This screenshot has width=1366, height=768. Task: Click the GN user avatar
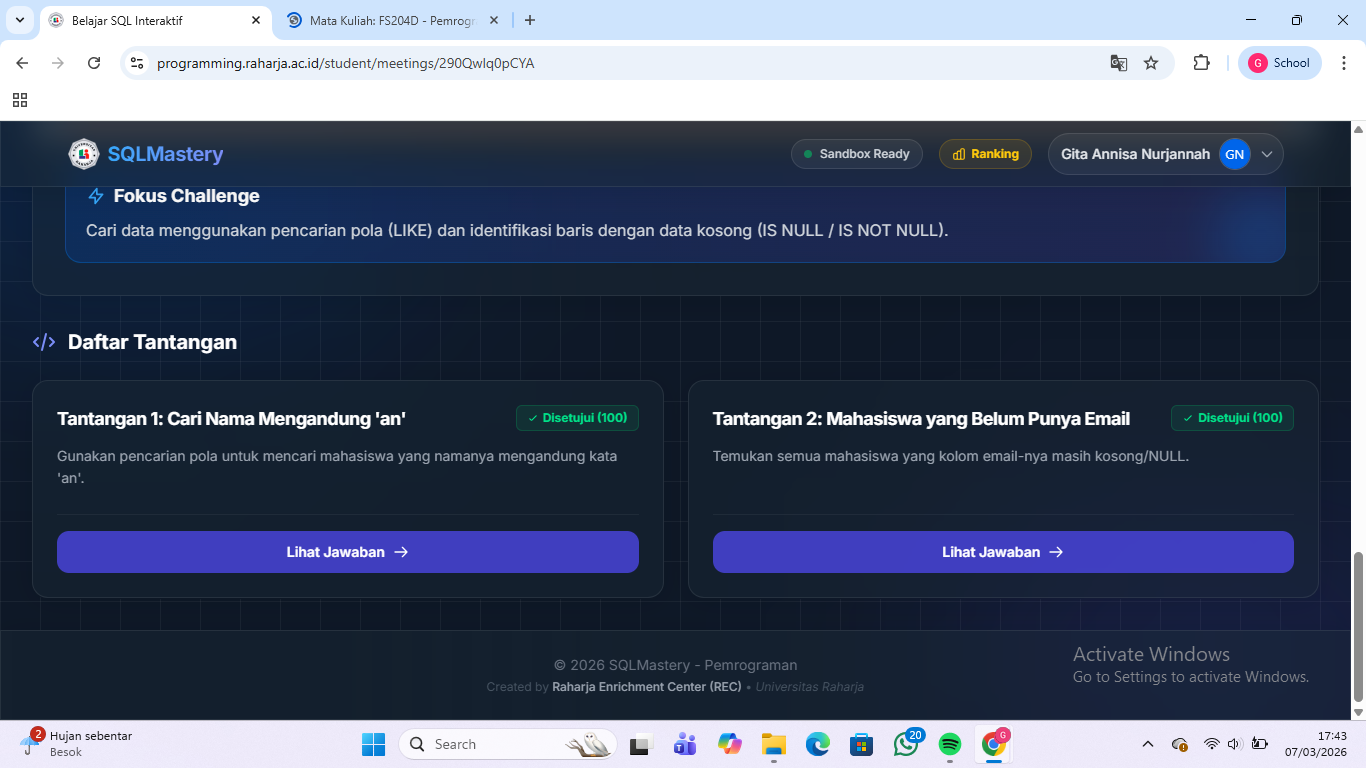click(x=1234, y=154)
